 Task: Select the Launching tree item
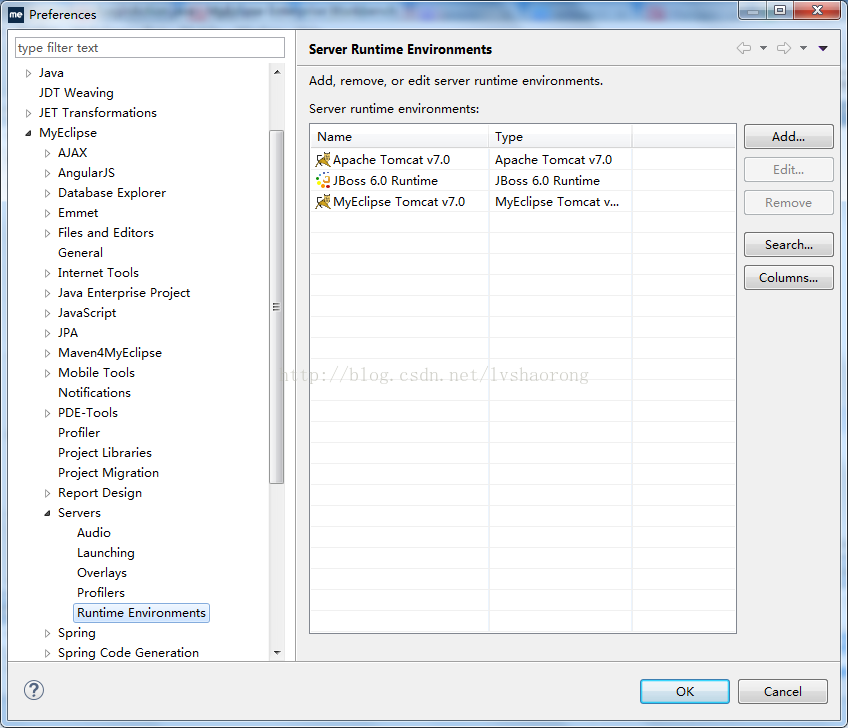105,553
